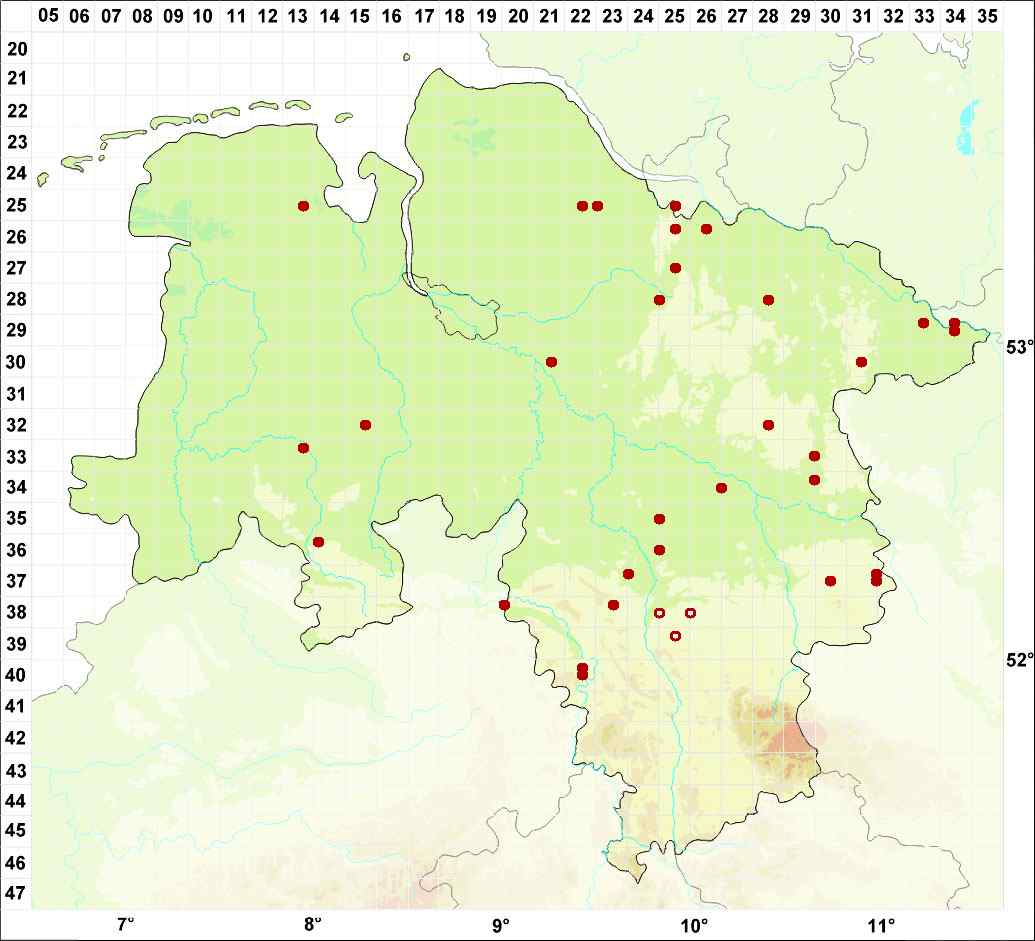
Task: Click column label 19
Action: (486, 15)
